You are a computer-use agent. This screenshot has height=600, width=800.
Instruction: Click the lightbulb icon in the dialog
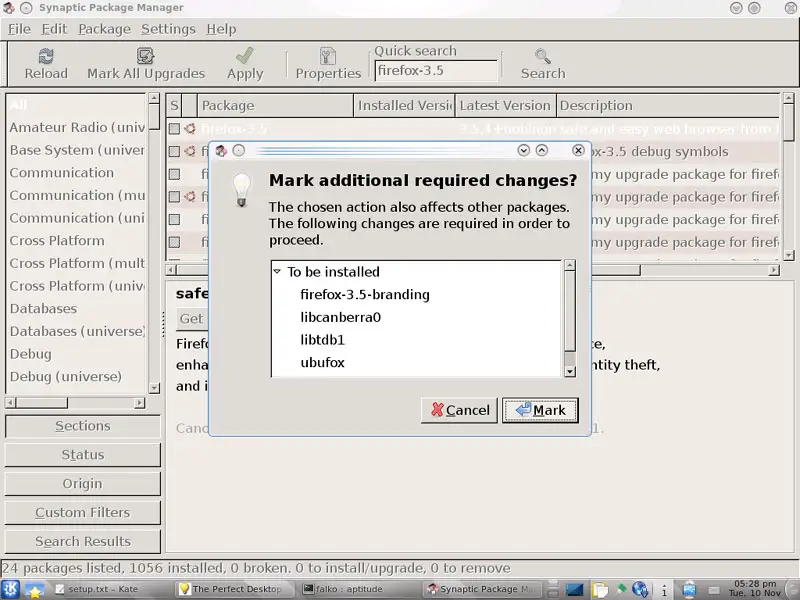[x=242, y=189]
